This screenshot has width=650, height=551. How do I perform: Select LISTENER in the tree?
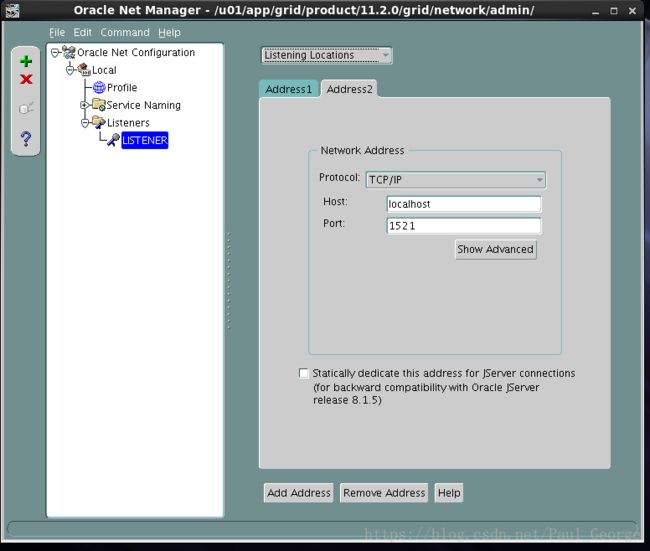tap(145, 140)
